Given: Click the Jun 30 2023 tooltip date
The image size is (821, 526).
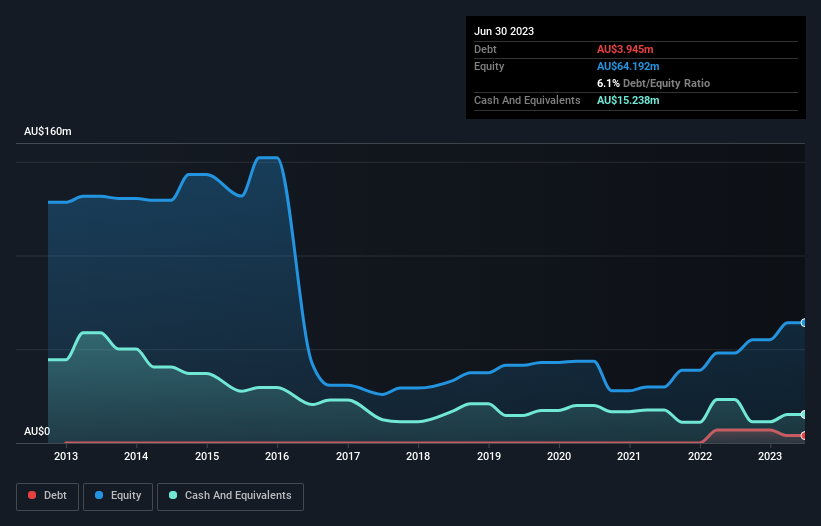Looking at the screenshot, I should [x=504, y=31].
